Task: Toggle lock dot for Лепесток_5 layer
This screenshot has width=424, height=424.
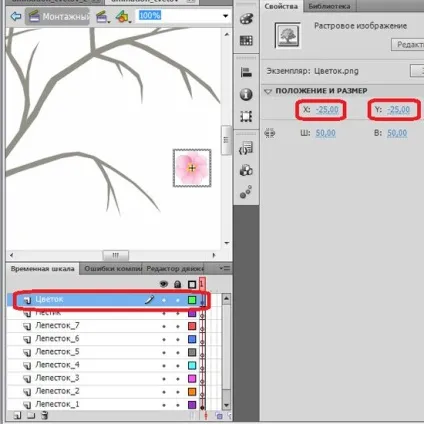Action: [x=178, y=353]
